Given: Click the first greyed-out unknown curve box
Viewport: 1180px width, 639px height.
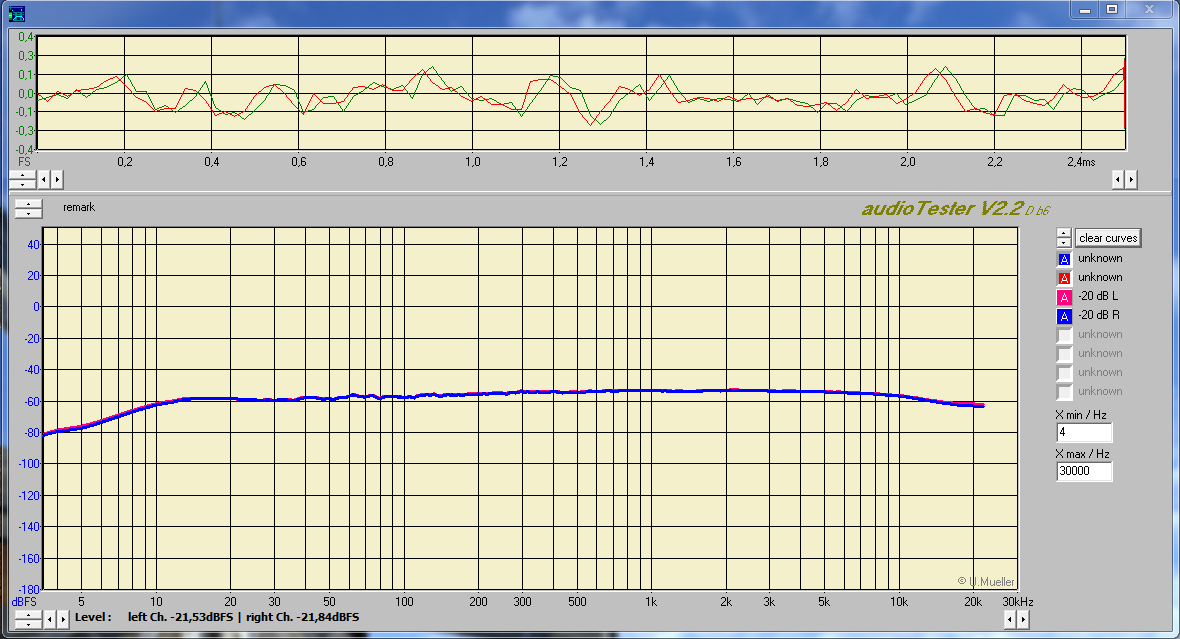Looking at the screenshot, I should click(x=1064, y=335).
